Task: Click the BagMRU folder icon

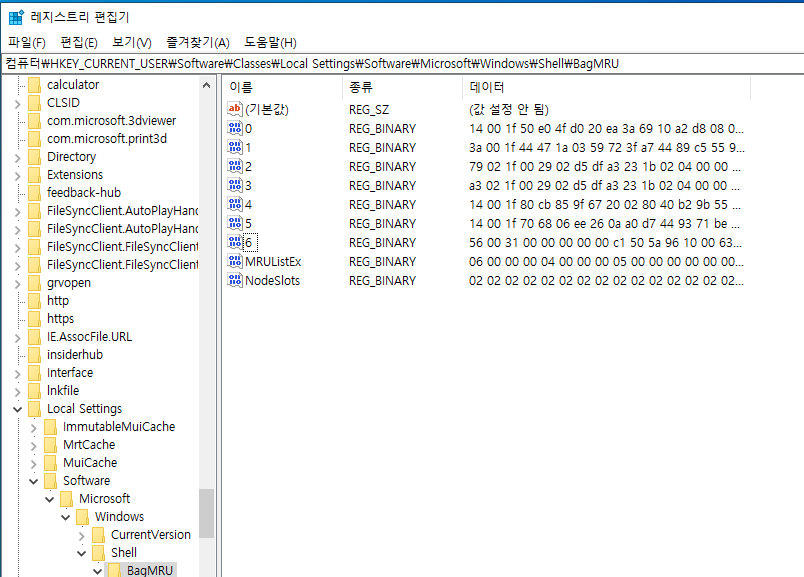Action: 114,570
